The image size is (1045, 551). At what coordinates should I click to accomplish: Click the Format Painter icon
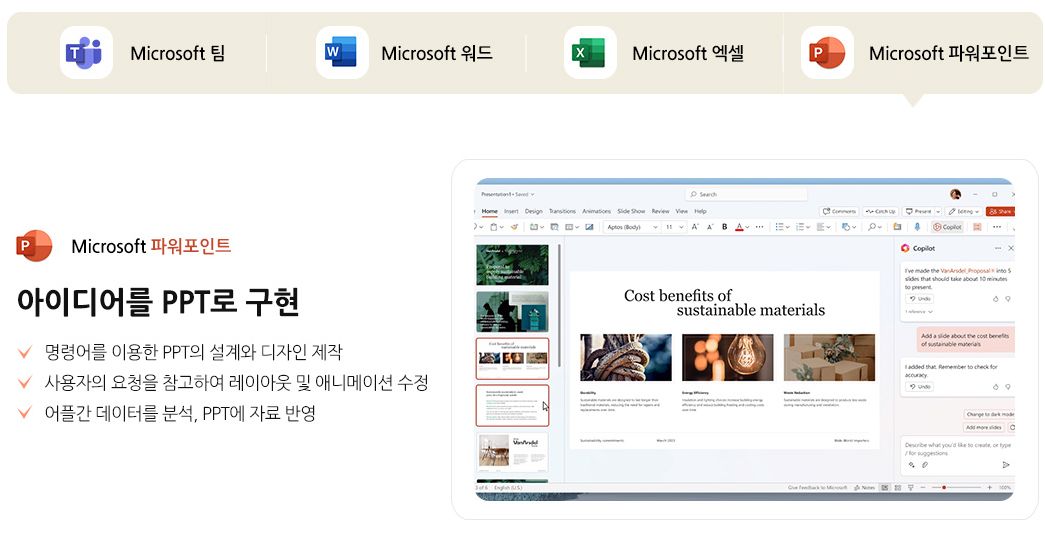click(x=515, y=227)
